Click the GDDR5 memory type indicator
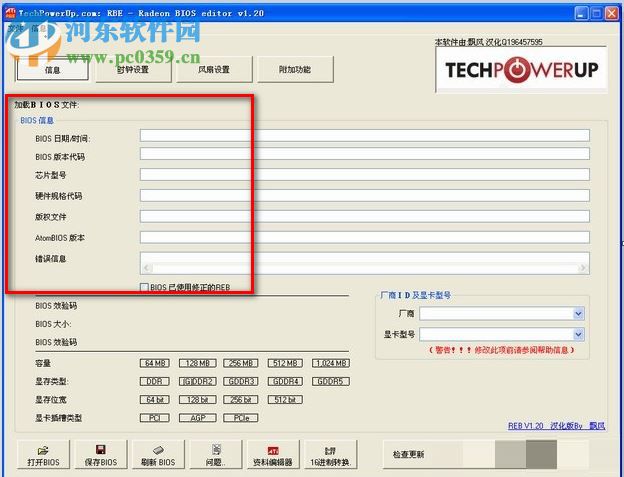Viewport: 624px width, 477px height. click(331, 382)
